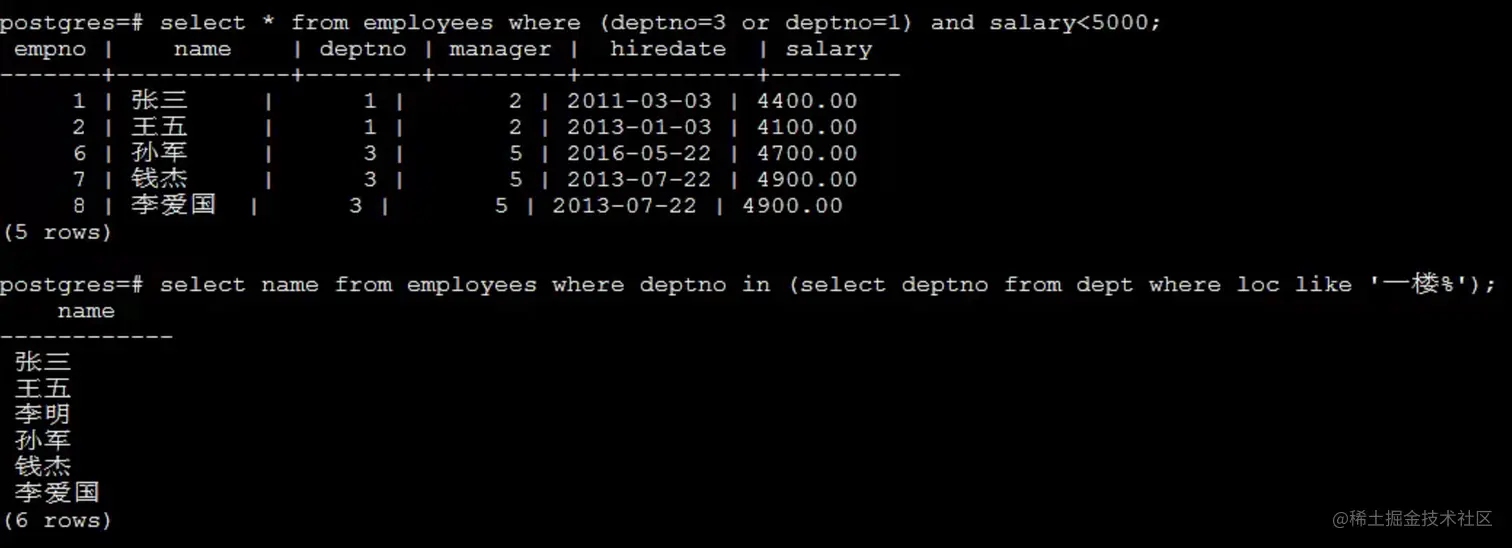Click the 2013-07-22 hiredate in 钱杰's row
Viewport: 1512px width, 548px height.
pyautogui.click(x=639, y=180)
